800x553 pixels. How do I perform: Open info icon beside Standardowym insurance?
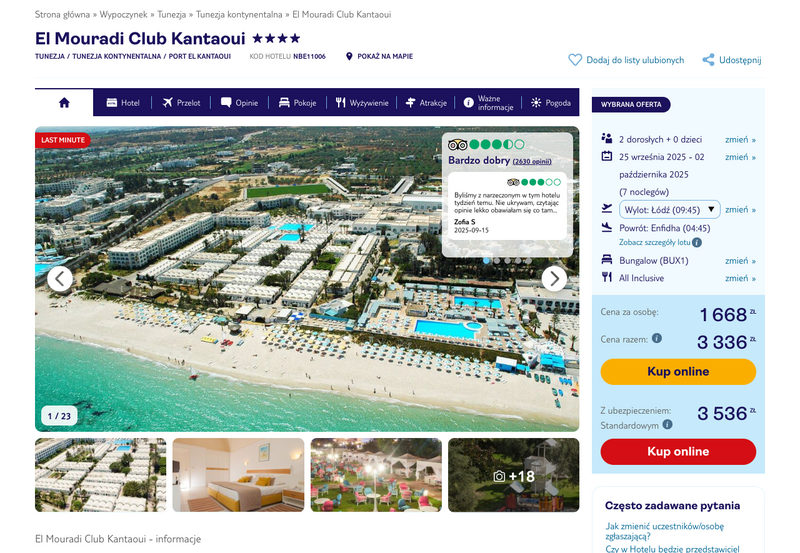coord(667,424)
